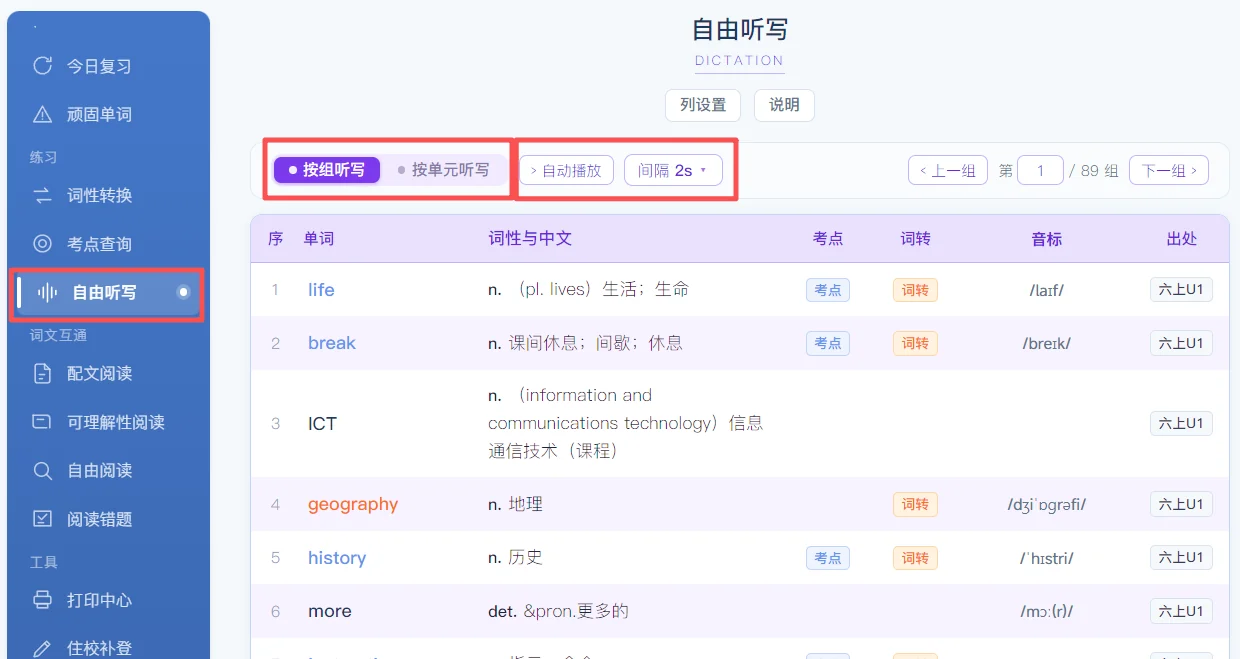The height and width of the screenshot is (659, 1240).
Task: Click the word more
Action: (x=330, y=611)
